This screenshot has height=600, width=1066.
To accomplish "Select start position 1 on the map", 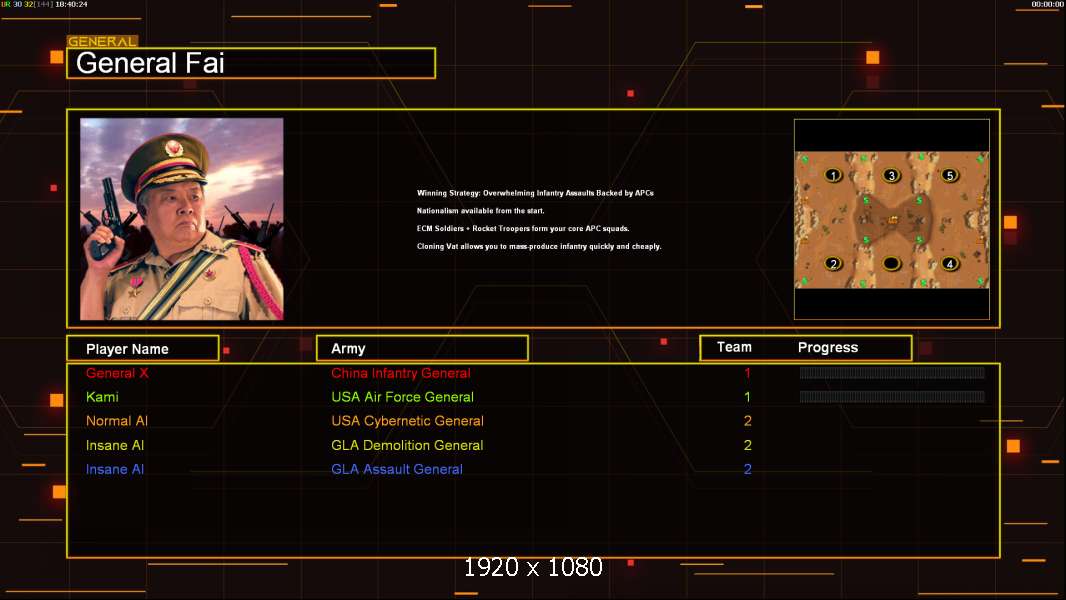I will [833, 175].
